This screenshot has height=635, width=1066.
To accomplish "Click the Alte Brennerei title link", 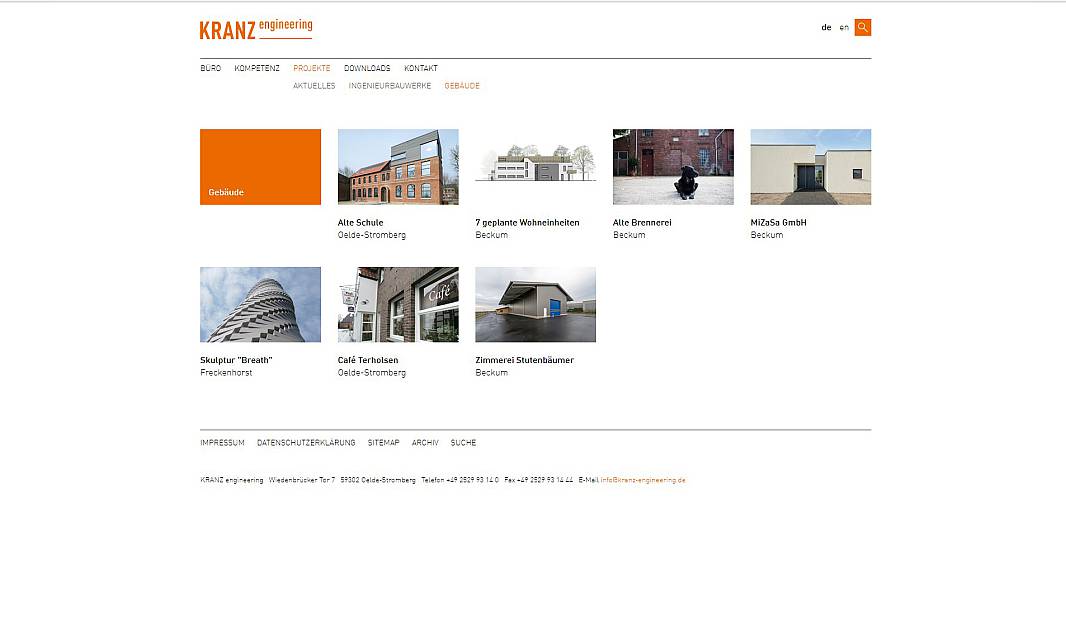I will pos(642,222).
